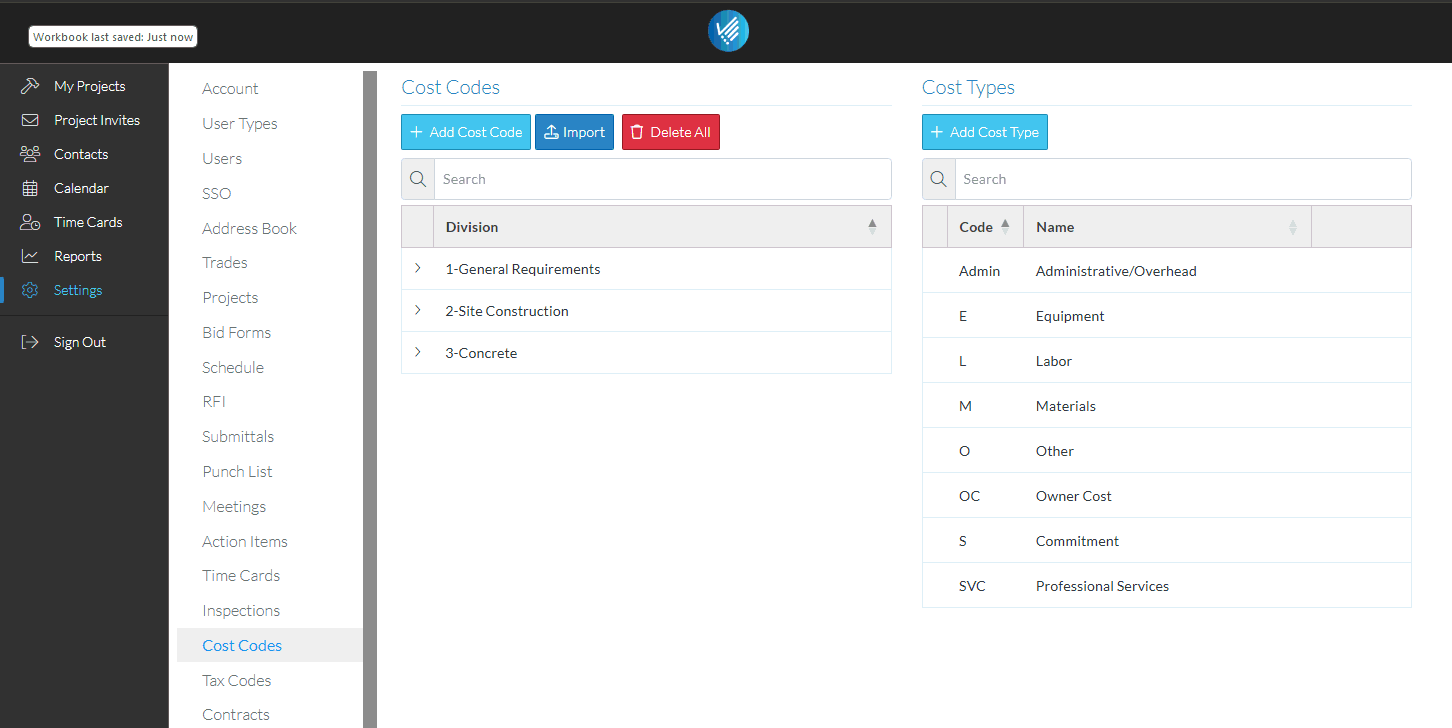Select the Other cost type row
Viewport: 1452px width, 728px height.
pyautogui.click(x=1166, y=451)
